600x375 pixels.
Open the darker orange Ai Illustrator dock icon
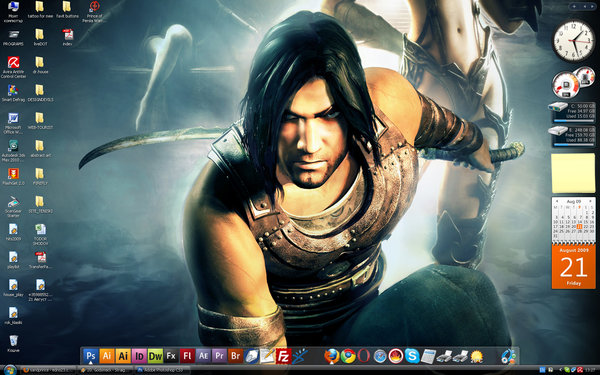tap(107, 356)
